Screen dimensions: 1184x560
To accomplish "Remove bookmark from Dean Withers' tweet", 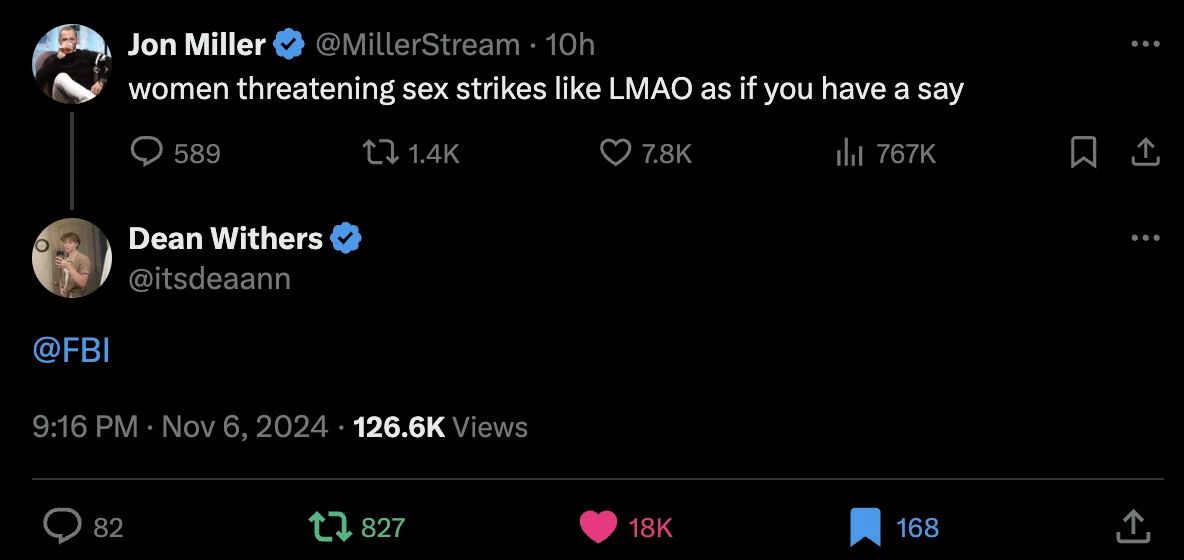I will point(865,526).
